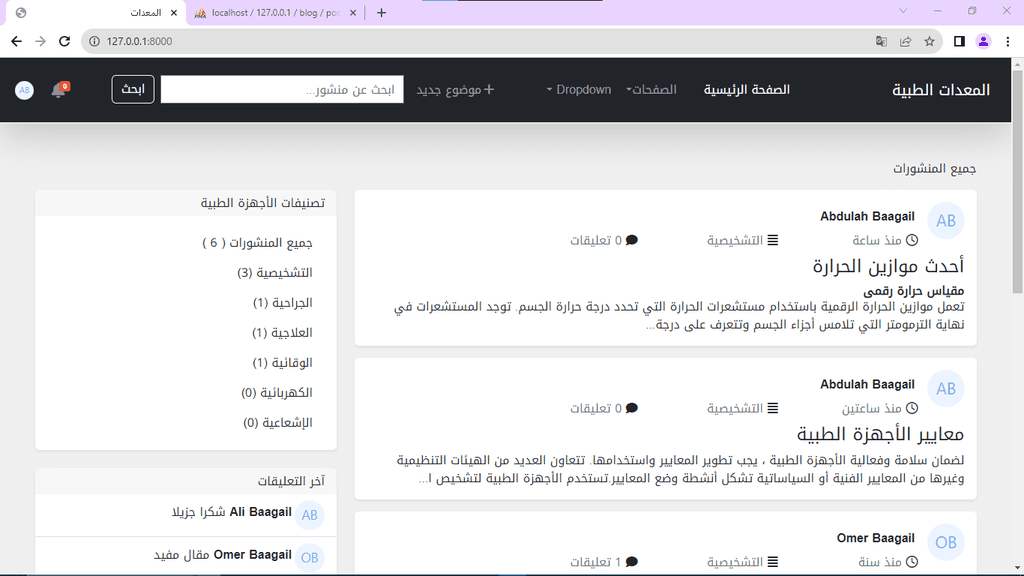Select category العلاجية (1)

(282, 332)
